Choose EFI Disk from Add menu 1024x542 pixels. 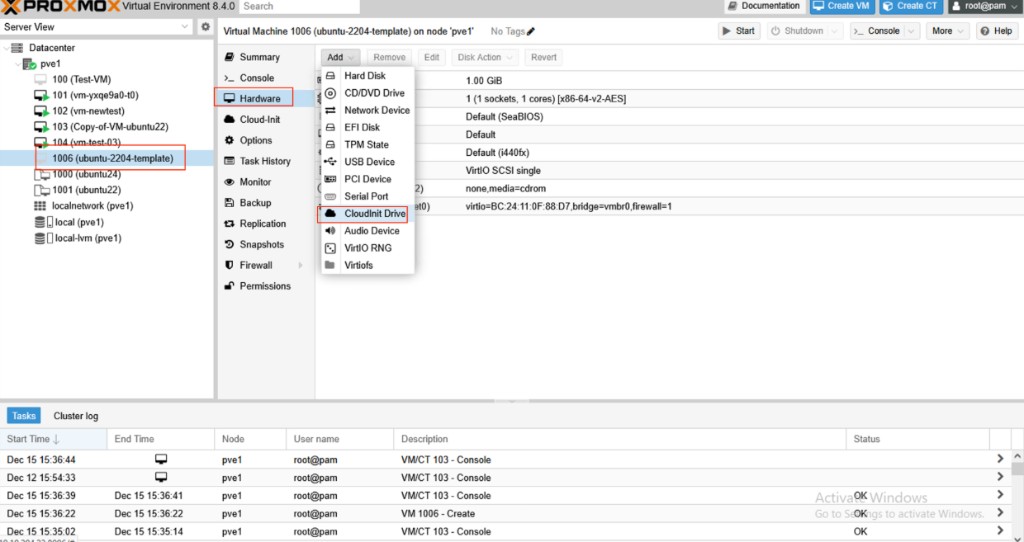click(x=368, y=127)
